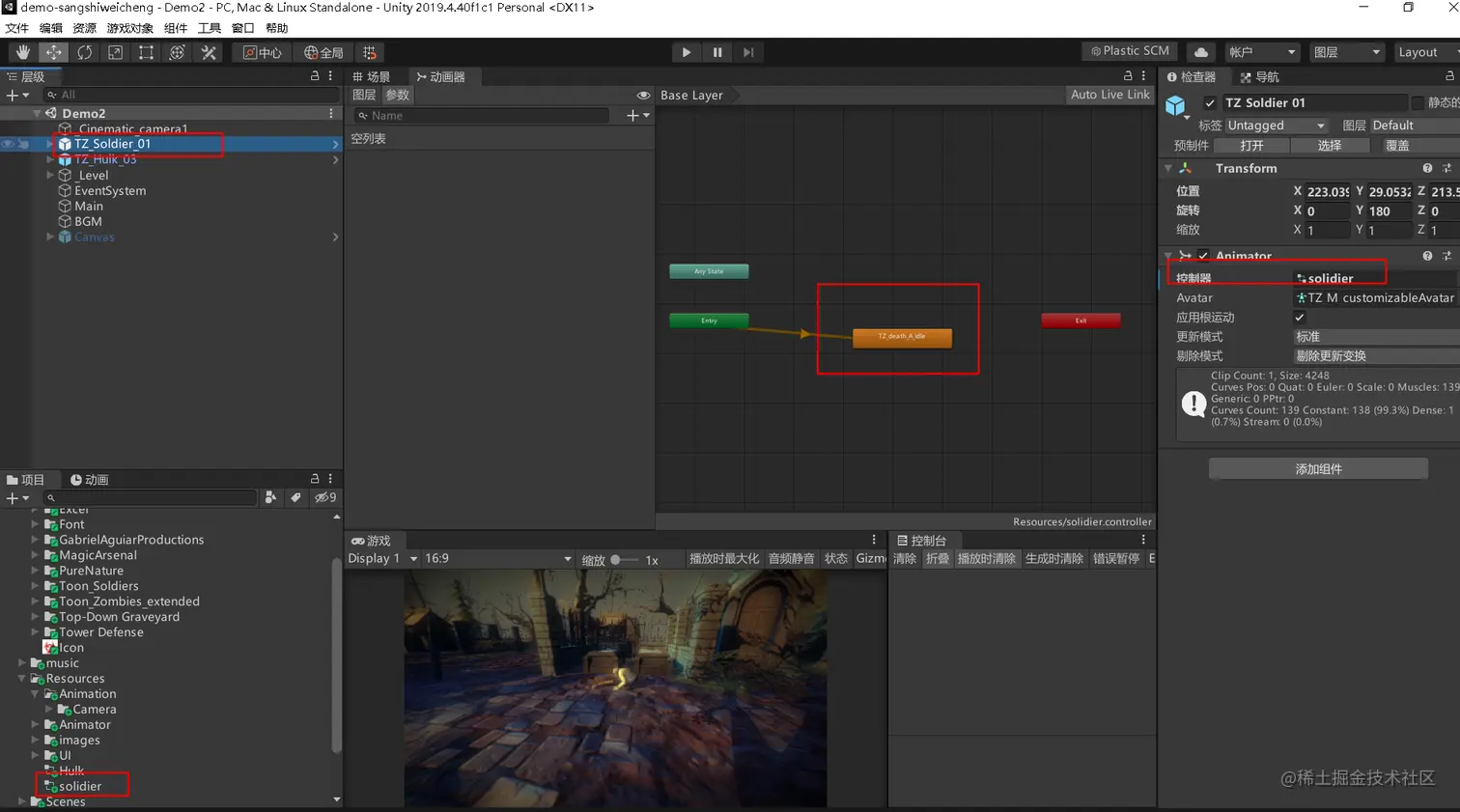This screenshot has height=812, width=1460.
Task: Click Add Component button
Action: (x=1318, y=469)
